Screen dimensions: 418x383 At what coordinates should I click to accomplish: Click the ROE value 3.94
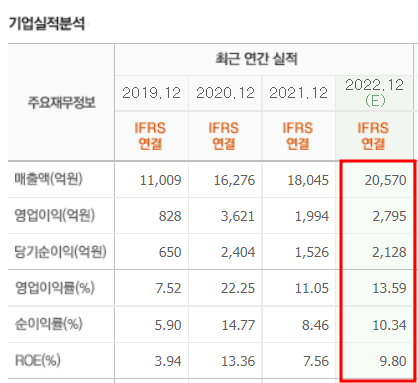pyautogui.click(x=168, y=361)
